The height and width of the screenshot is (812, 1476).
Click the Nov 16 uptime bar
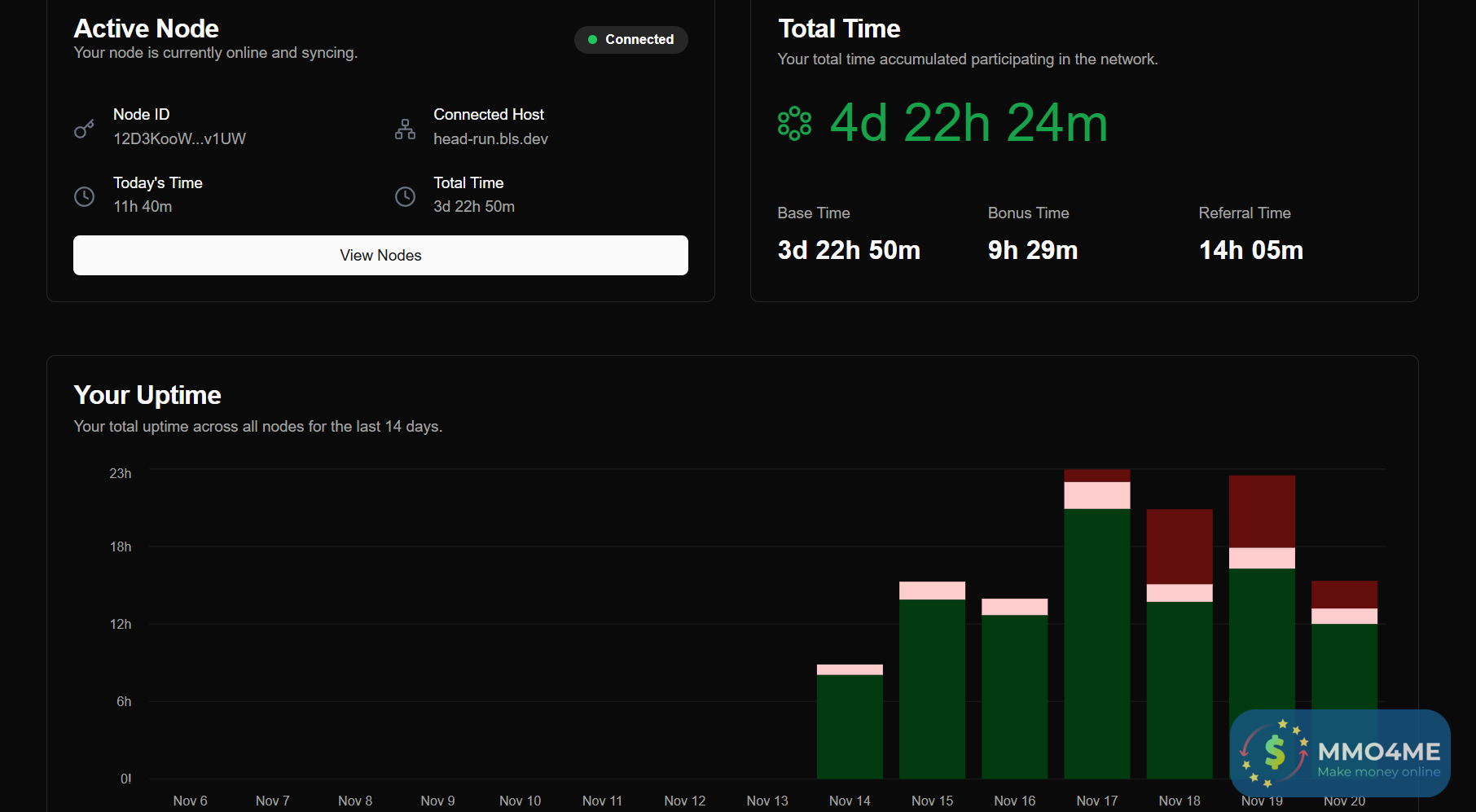1014,689
